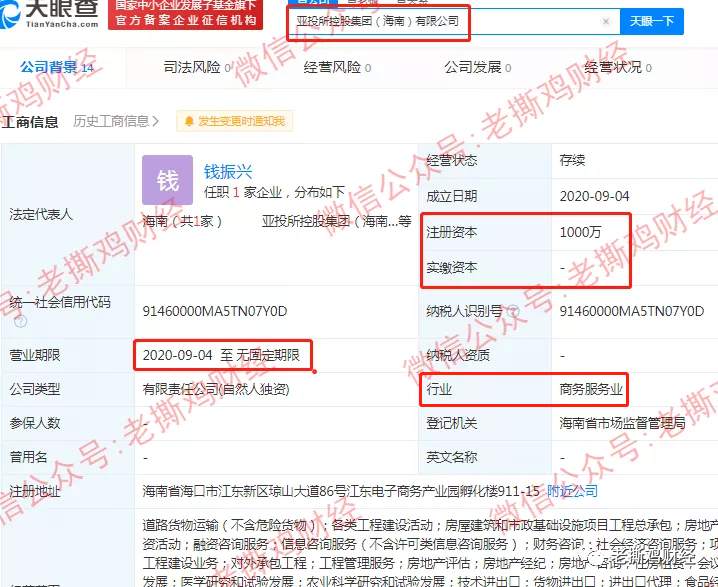718x587 pixels.
Task: Select 工商信息 section heading
Action: [30, 122]
